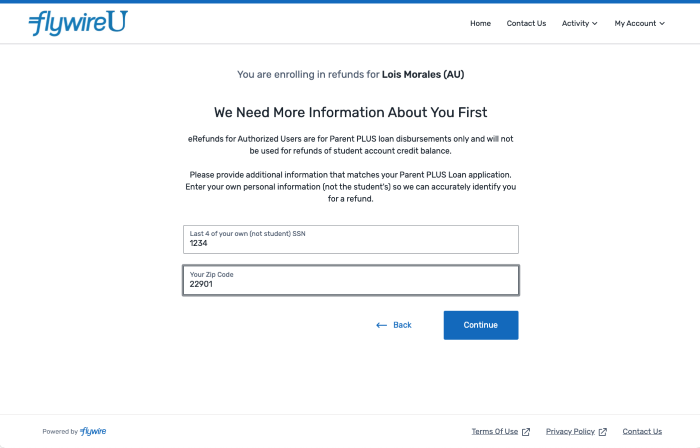Click the flywireU logo in header

pos(78,22)
